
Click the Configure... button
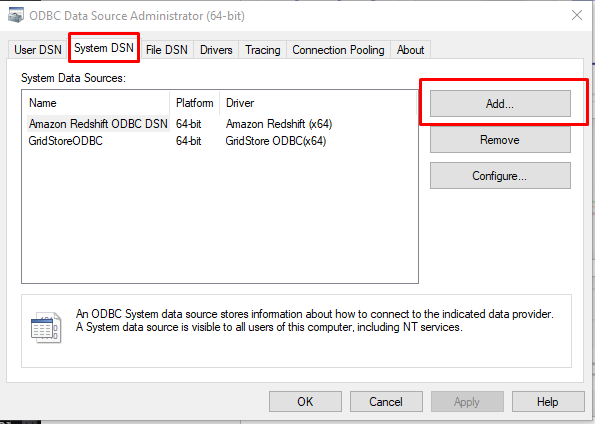[x=500, y=176]
